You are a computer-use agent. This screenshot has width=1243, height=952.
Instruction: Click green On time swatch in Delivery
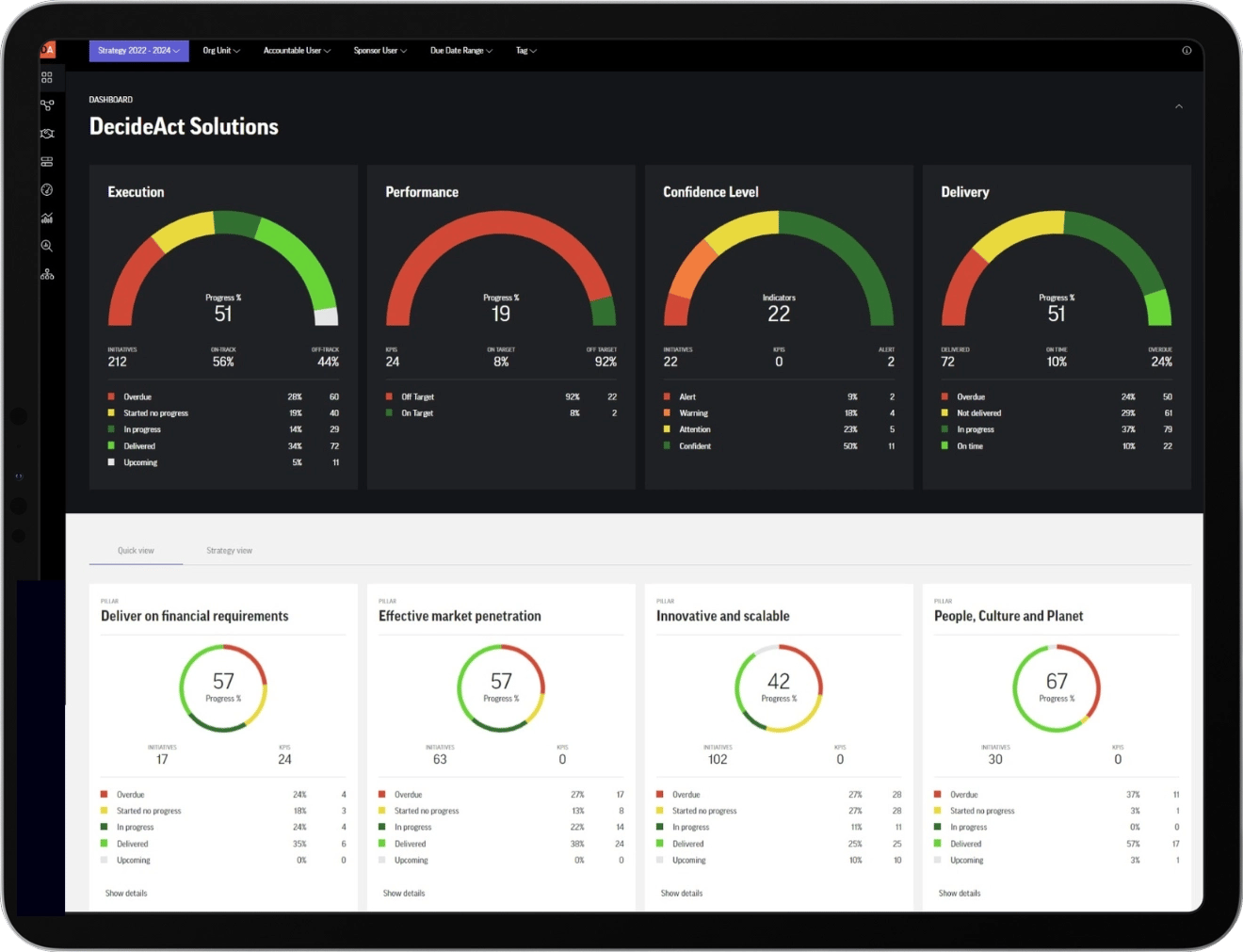(x=944, y=445)
